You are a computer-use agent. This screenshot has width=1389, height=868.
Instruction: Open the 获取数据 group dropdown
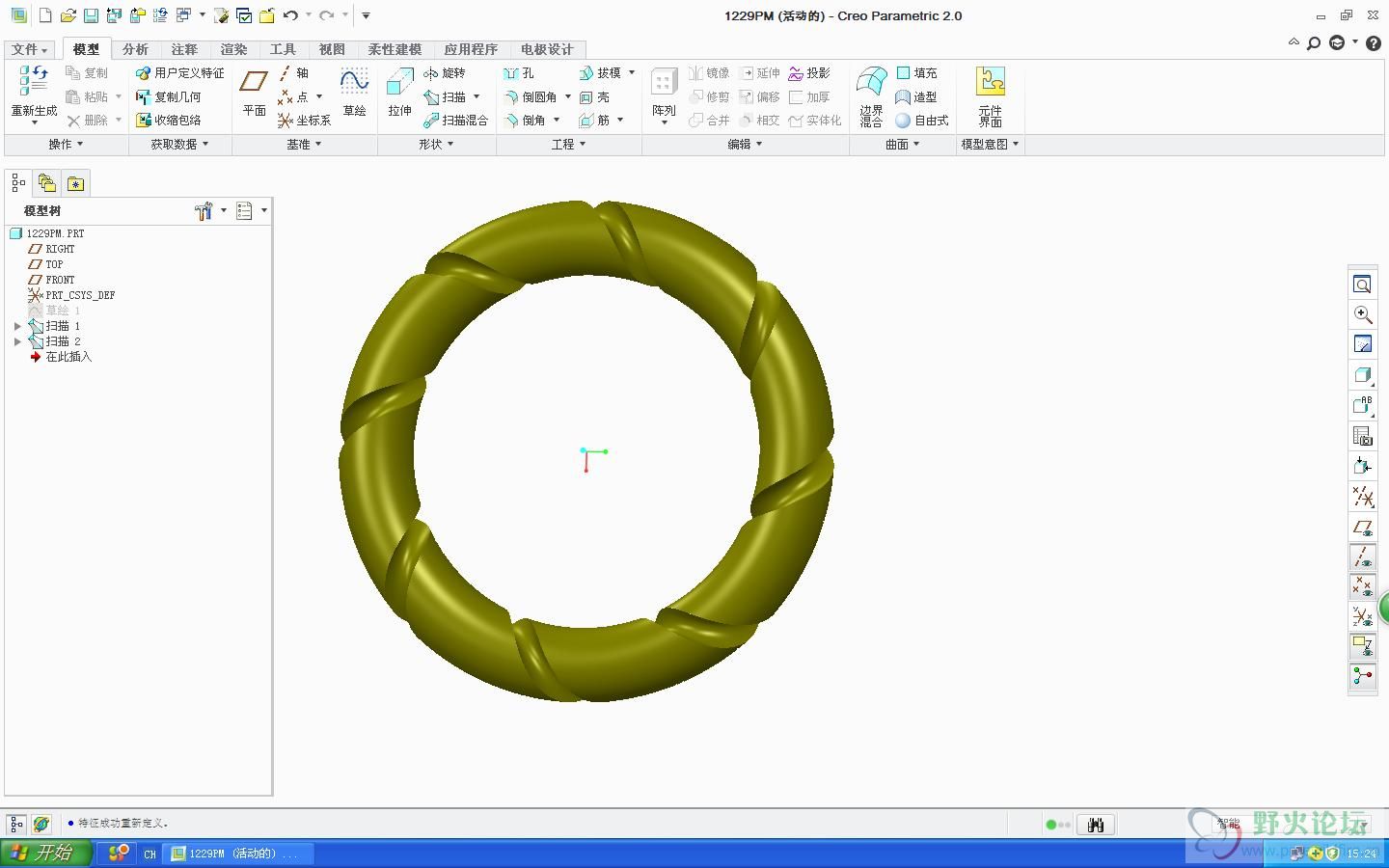coord(179,144)
